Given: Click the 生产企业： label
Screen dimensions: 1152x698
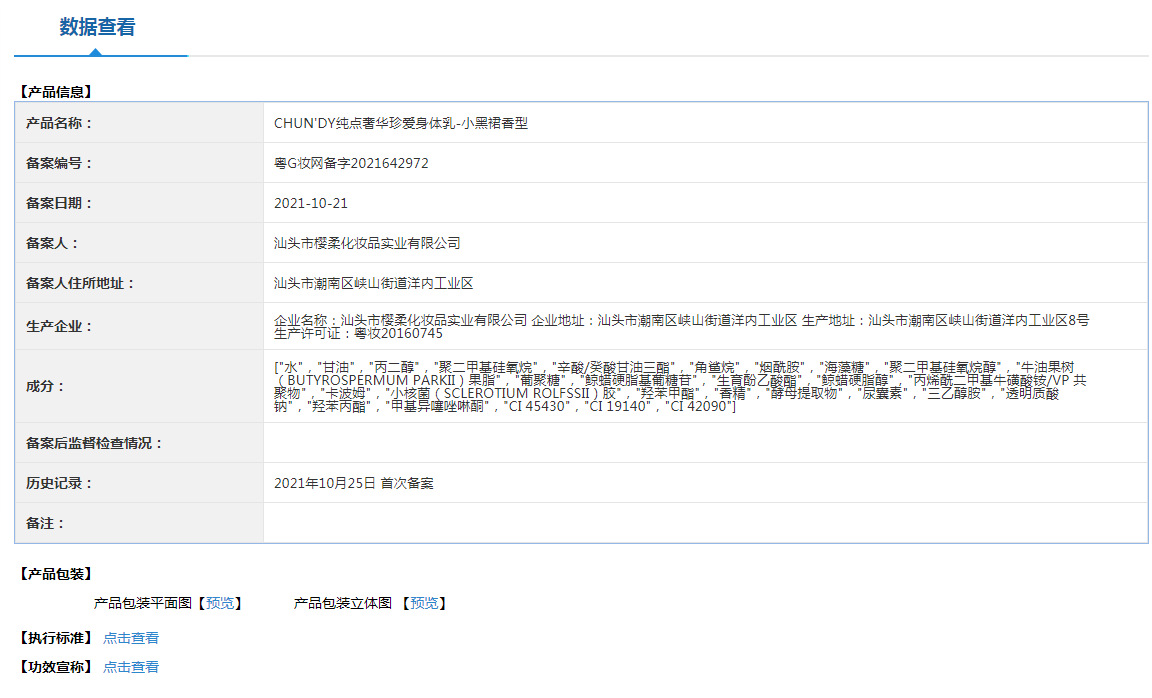Looking at the screenshot, I should coord(60,326).
